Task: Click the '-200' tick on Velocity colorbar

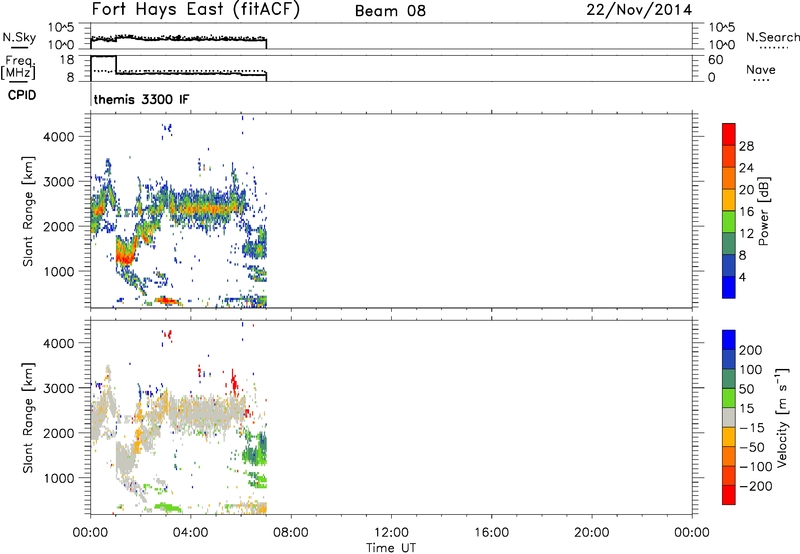Action: click(756, 486)
